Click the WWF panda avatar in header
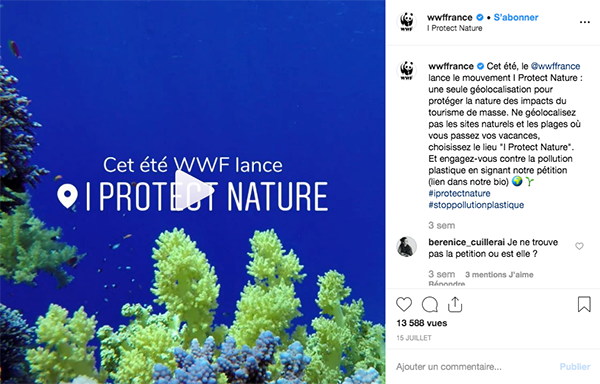Image resolution: width=600 pixels, height=384 pixels. [406, 21]
